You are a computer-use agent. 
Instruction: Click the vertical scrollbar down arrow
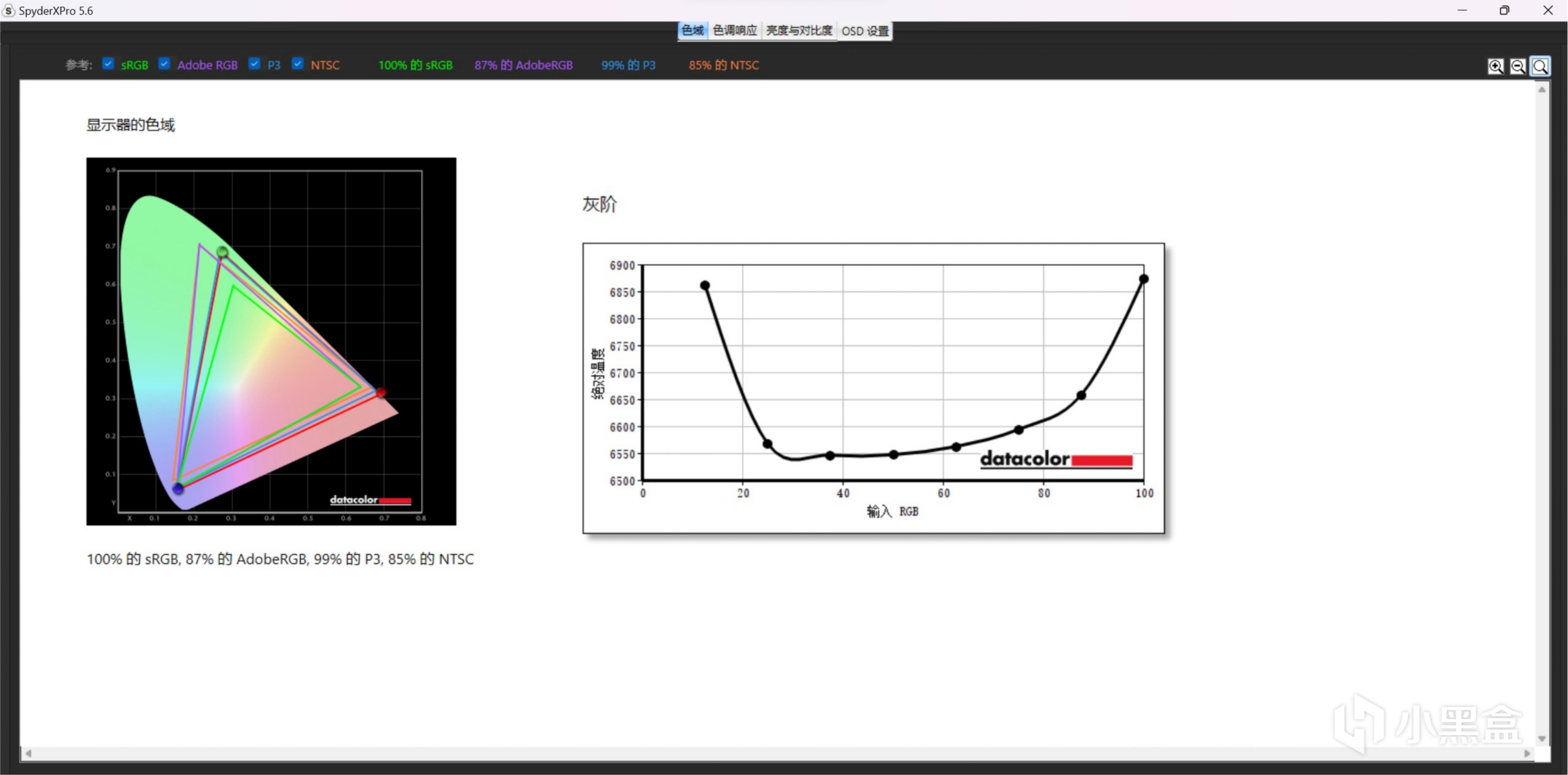[x=1541, y=739]
